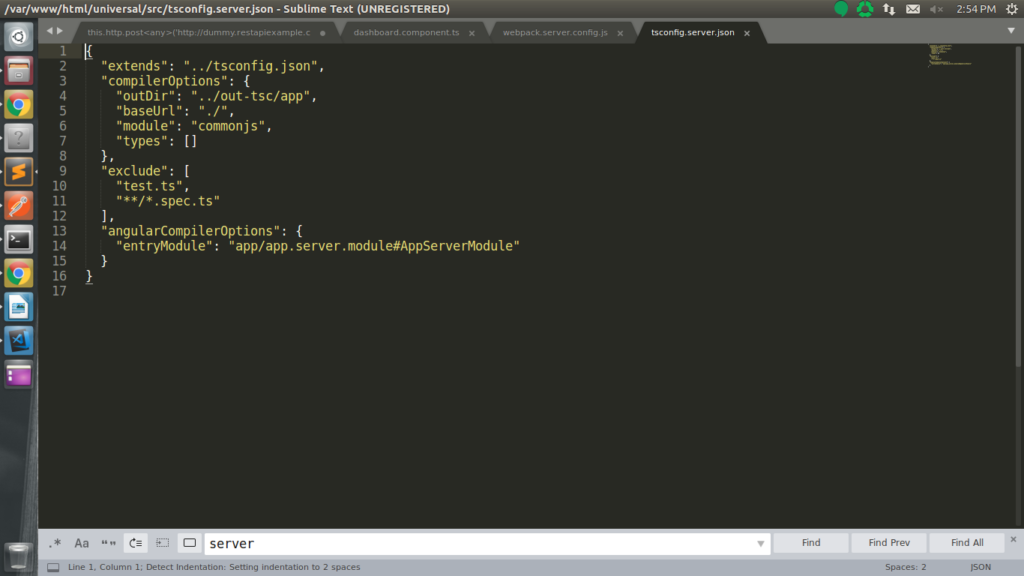This screenshot has width=1024, height=576.
Task: Click in the find text field
Action: (480, 544)
